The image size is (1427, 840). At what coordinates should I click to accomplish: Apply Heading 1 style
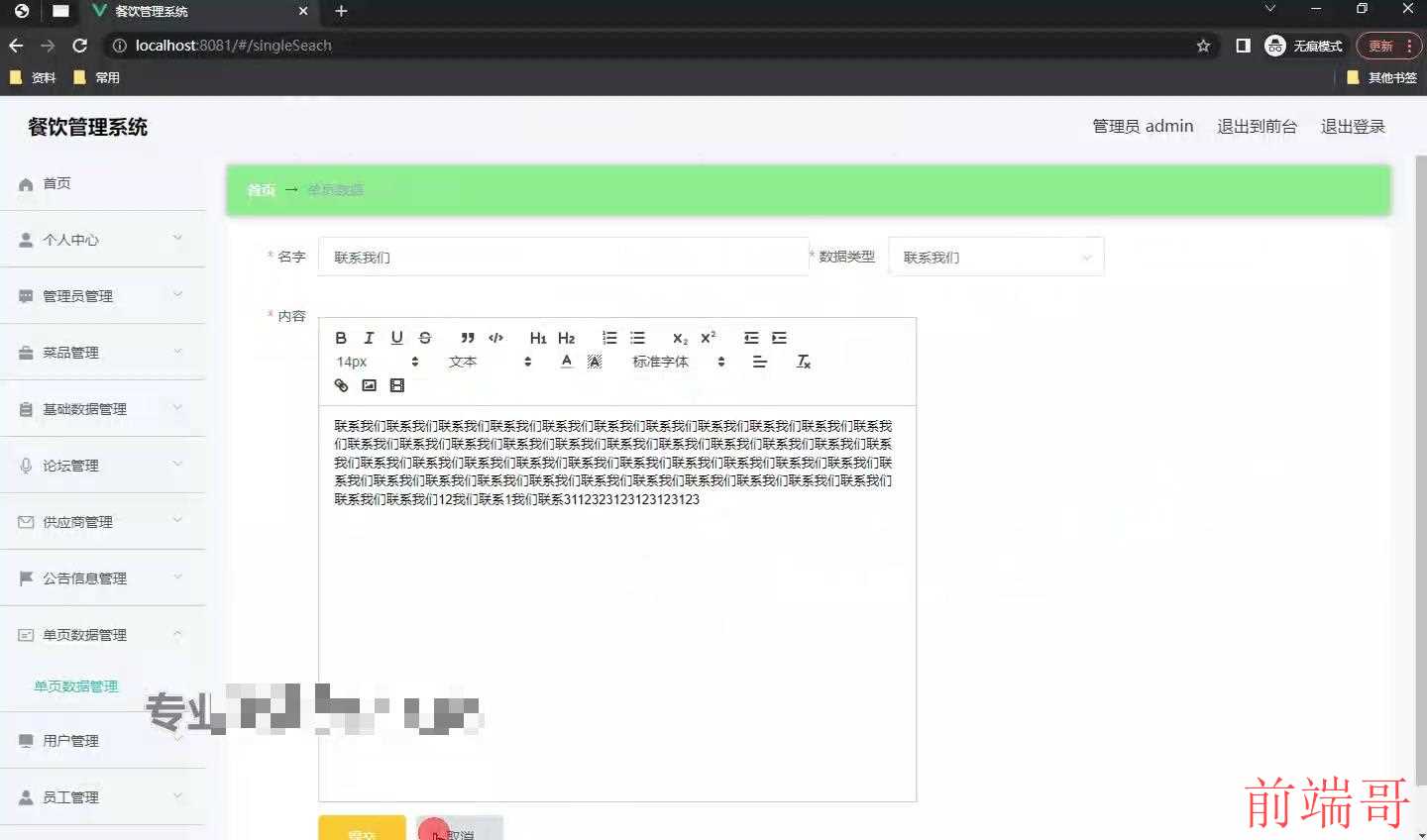click(x=538, y=338)
